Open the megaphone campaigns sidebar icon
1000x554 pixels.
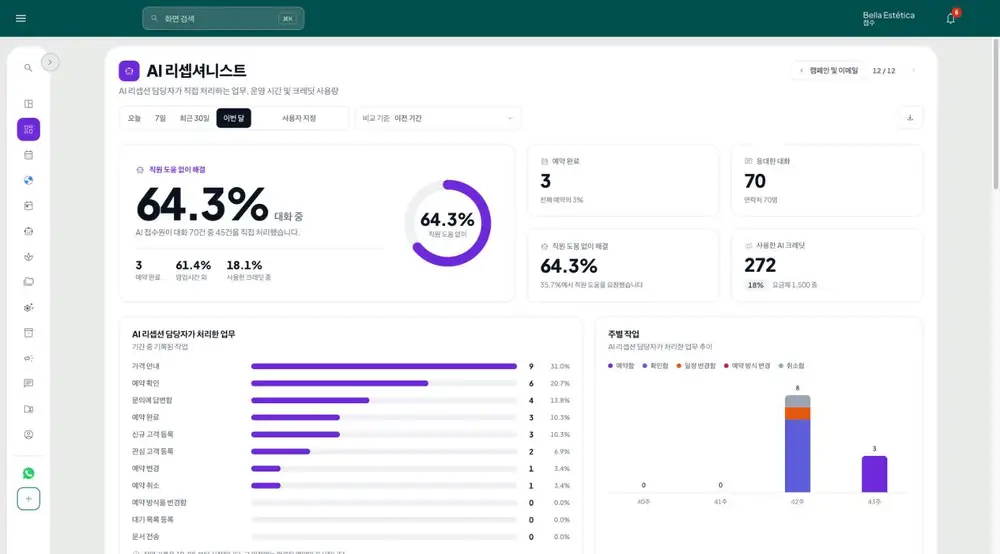click(28, 358)
